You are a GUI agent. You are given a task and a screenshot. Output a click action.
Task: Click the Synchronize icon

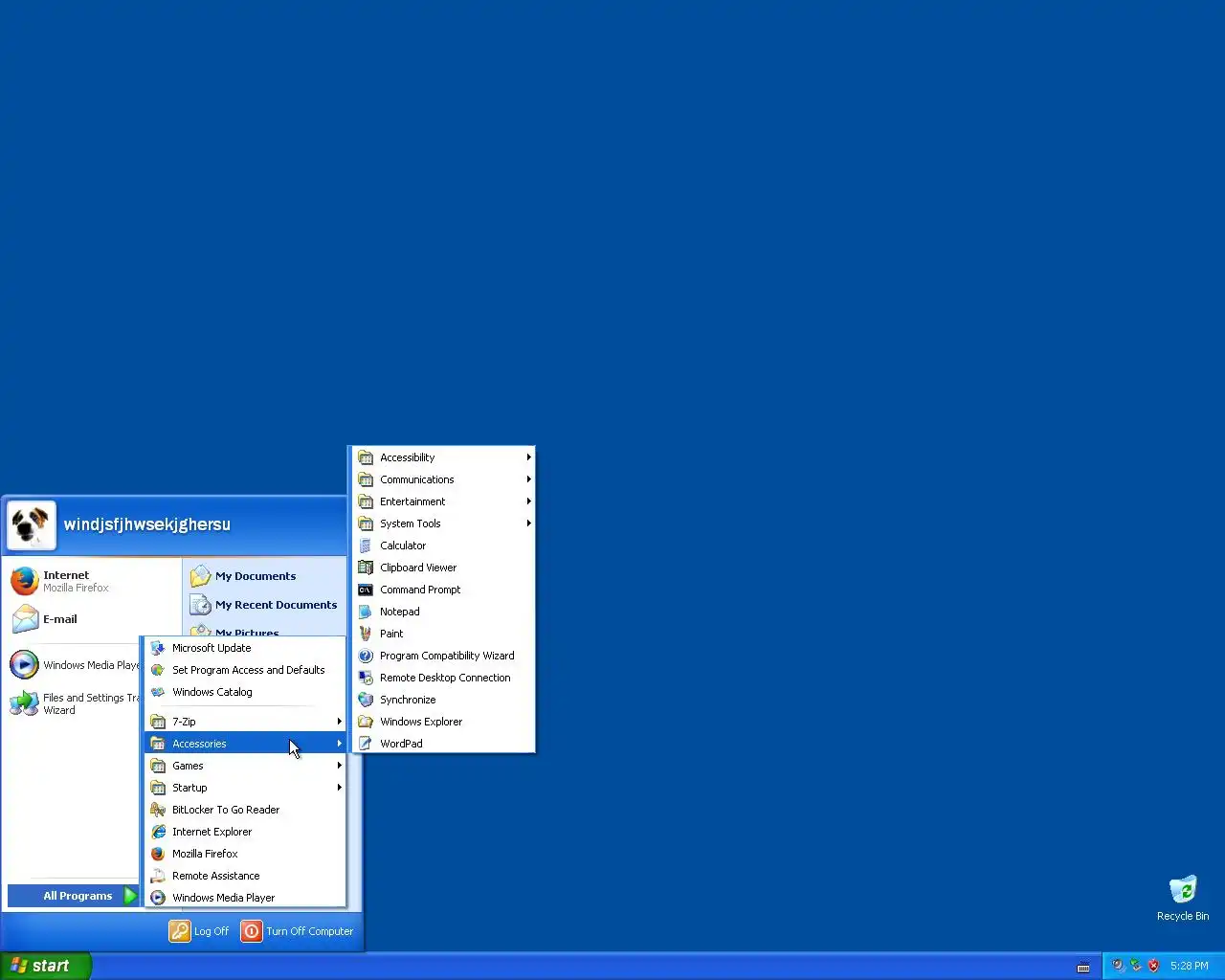click(x=366, y=700)
